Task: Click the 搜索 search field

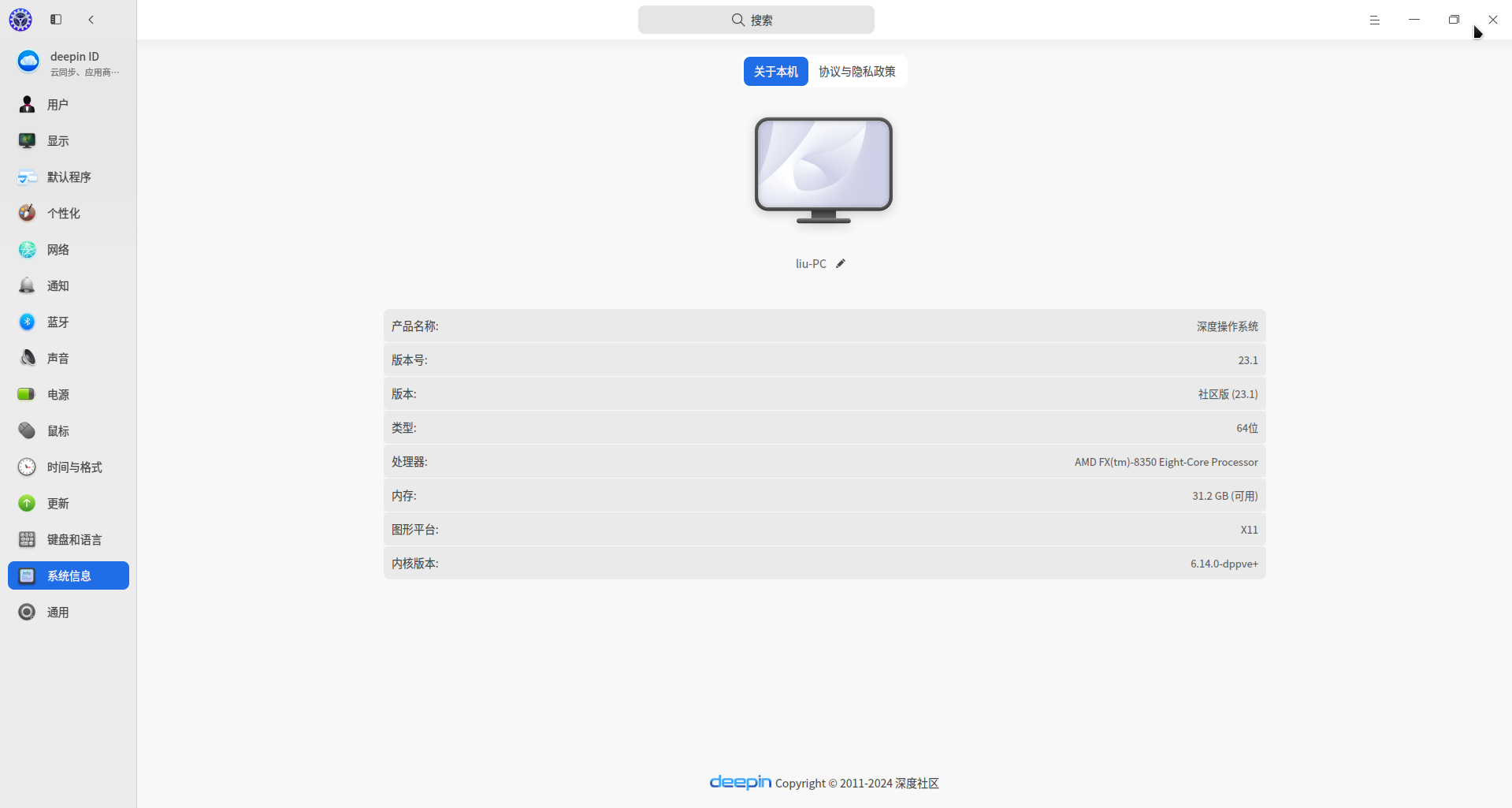Action: [x=756, y=20]
